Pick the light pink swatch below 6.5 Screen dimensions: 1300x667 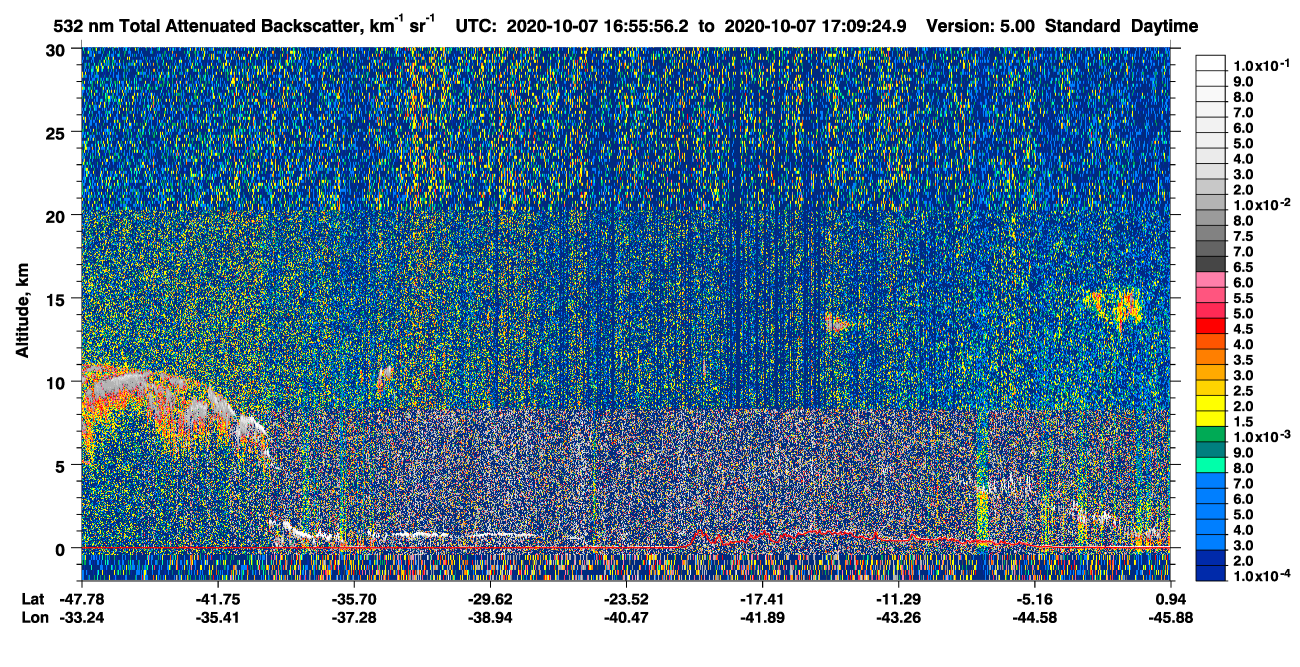(x=1211, y=281)
